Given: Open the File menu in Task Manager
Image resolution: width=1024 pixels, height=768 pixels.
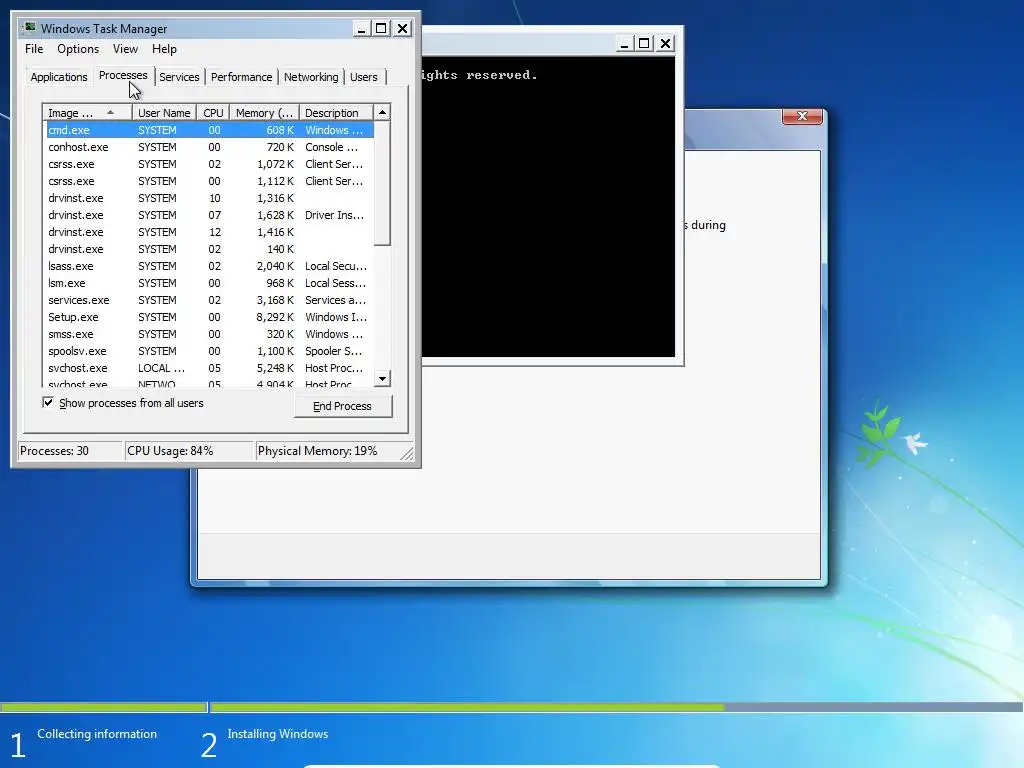Looking at the screenshot, I should click(x=34, y=49).
